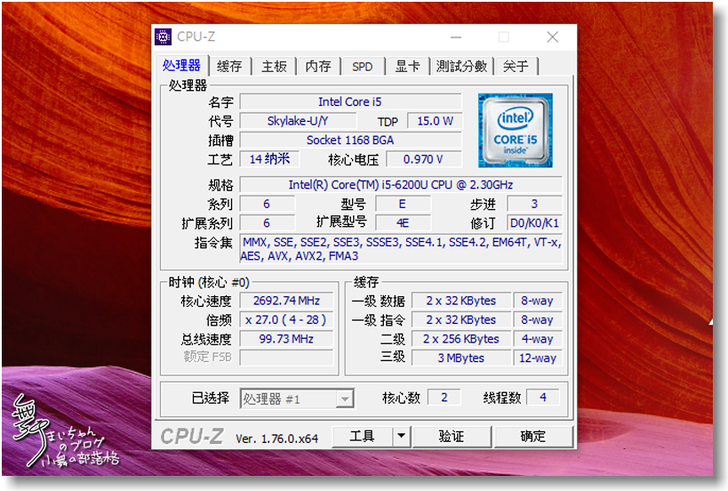Viewport: 728px width, 491px height.
Task: Click the 线程数 value 4
Action: (x=543, y=397)
